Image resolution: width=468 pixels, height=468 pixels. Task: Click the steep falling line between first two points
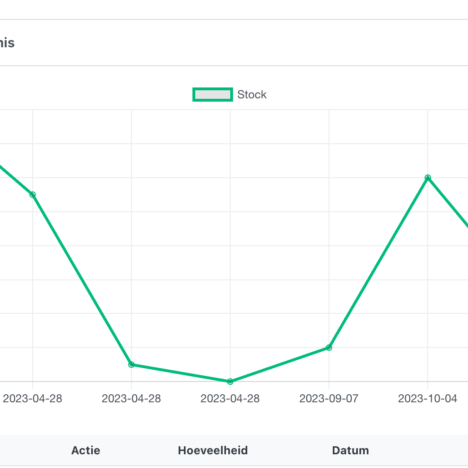tap(82, 279)
